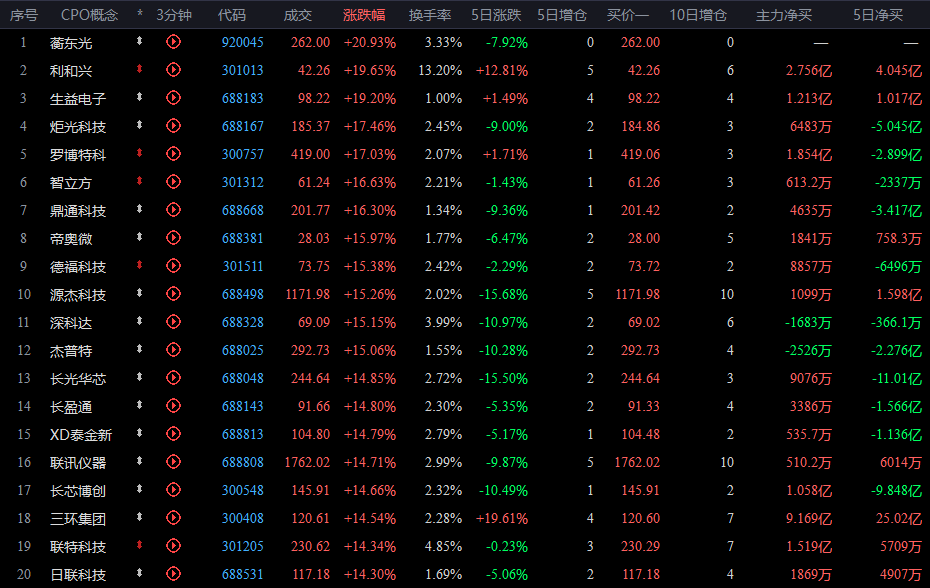Image resolution: width=930 pixels, height=588 pixels.
Task: Open 3-minute chart icon for 蘅东光
Action: (173, 42)
